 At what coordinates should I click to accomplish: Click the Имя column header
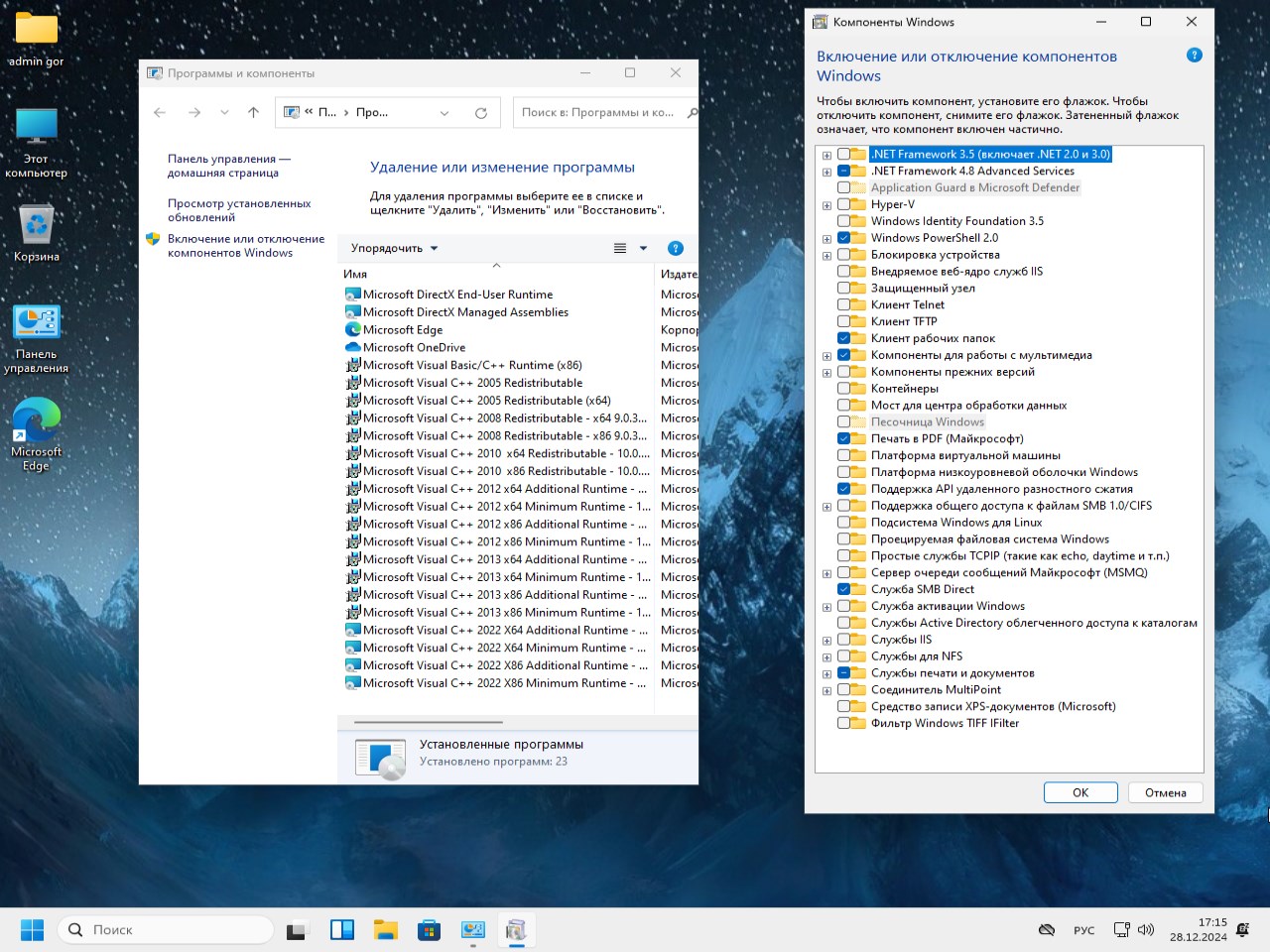355,275
